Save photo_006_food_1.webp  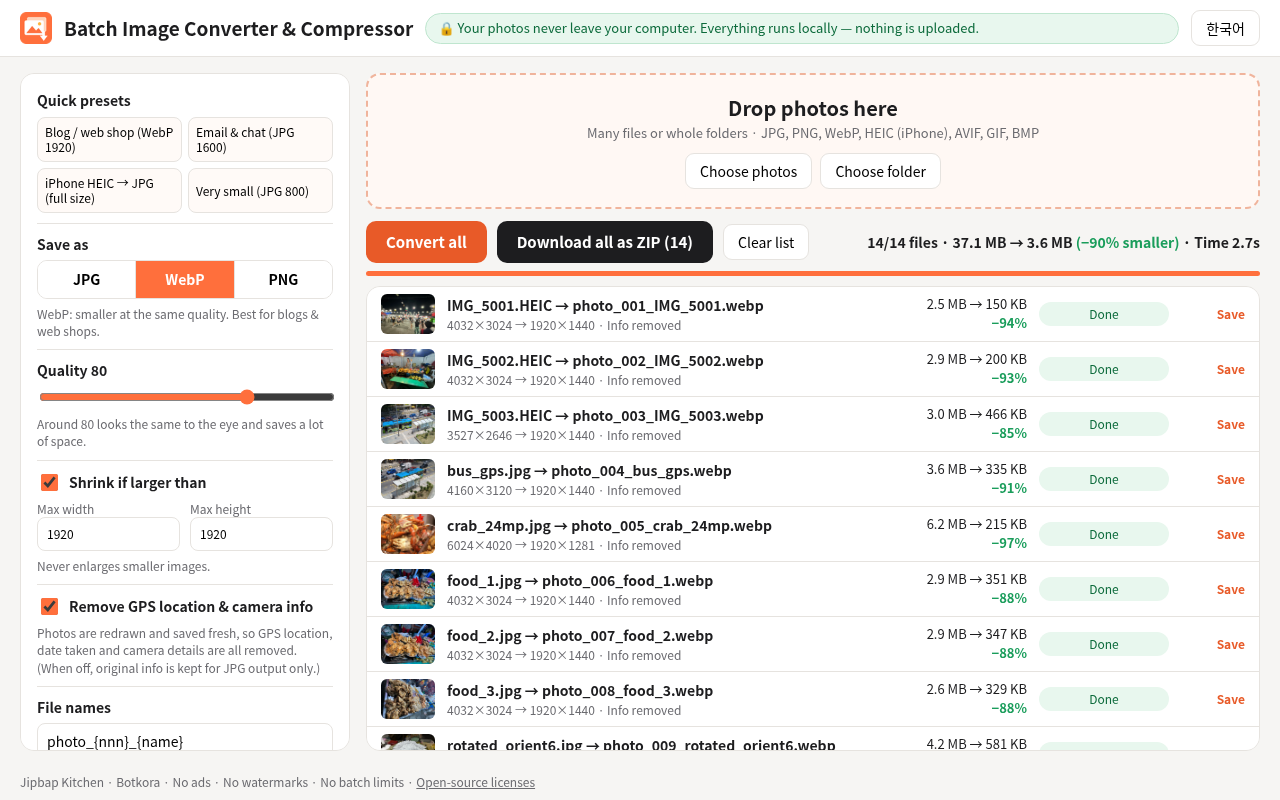coord(1230,589)
